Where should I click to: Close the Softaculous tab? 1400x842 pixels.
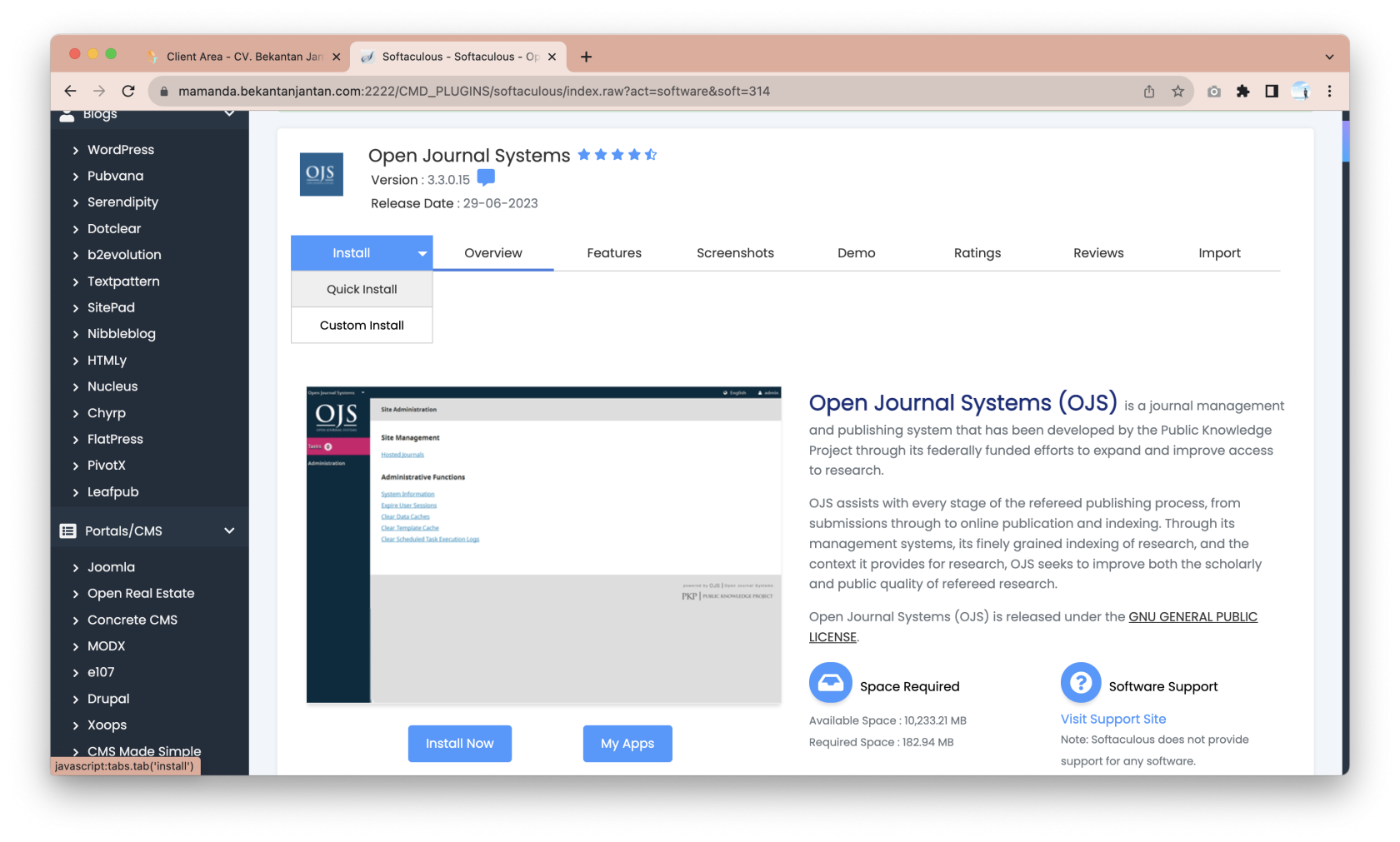[x=552, y=57]
